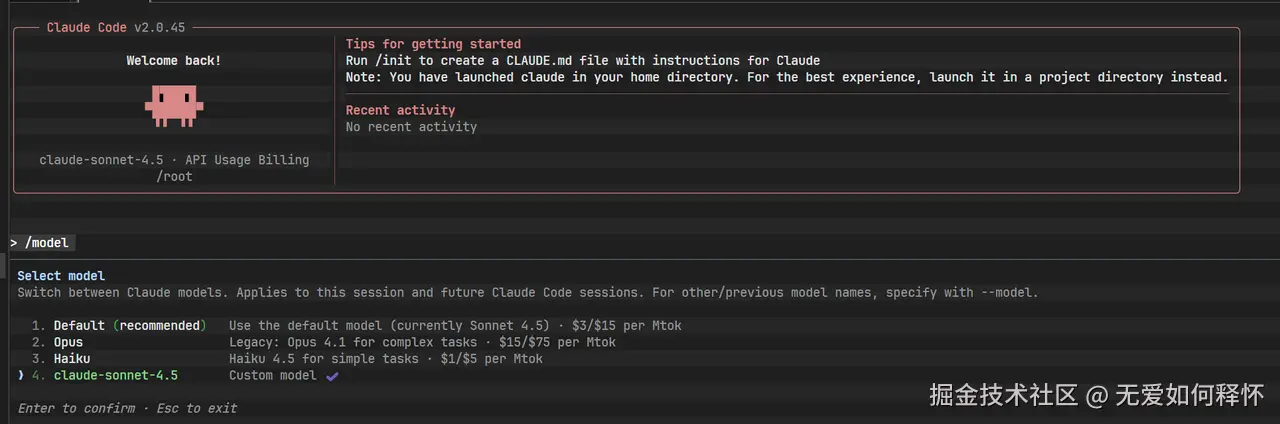This screenshot has width=1280, height=424.
Task: Click the selection arrow before option 4
Action: tap(21, 375)
